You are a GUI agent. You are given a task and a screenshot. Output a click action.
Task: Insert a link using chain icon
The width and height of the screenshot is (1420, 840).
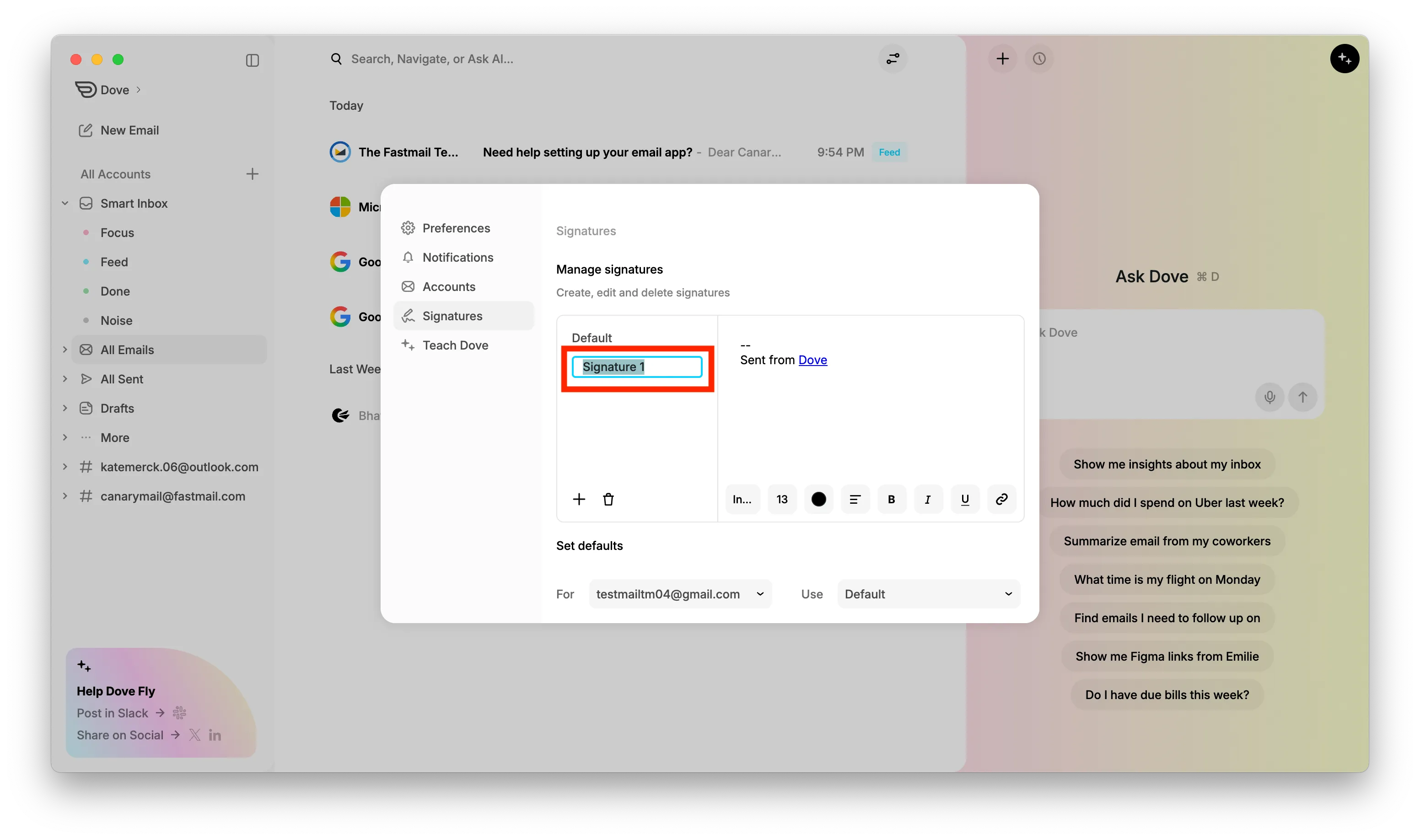point(1001,499)
